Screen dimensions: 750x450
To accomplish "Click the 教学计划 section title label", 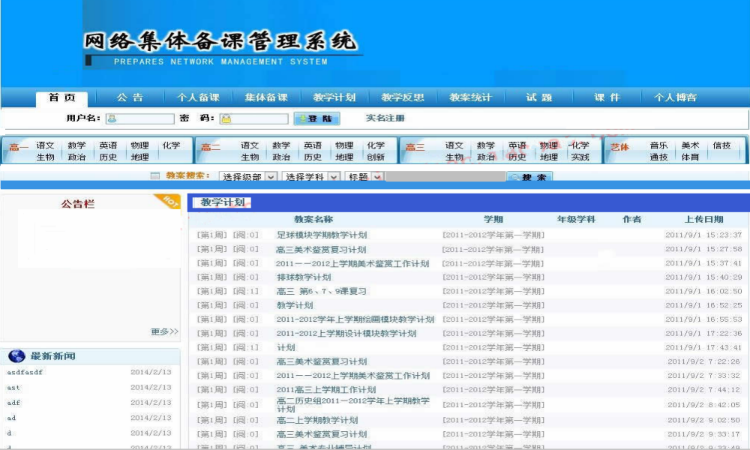I will click(x=222, y=202).
